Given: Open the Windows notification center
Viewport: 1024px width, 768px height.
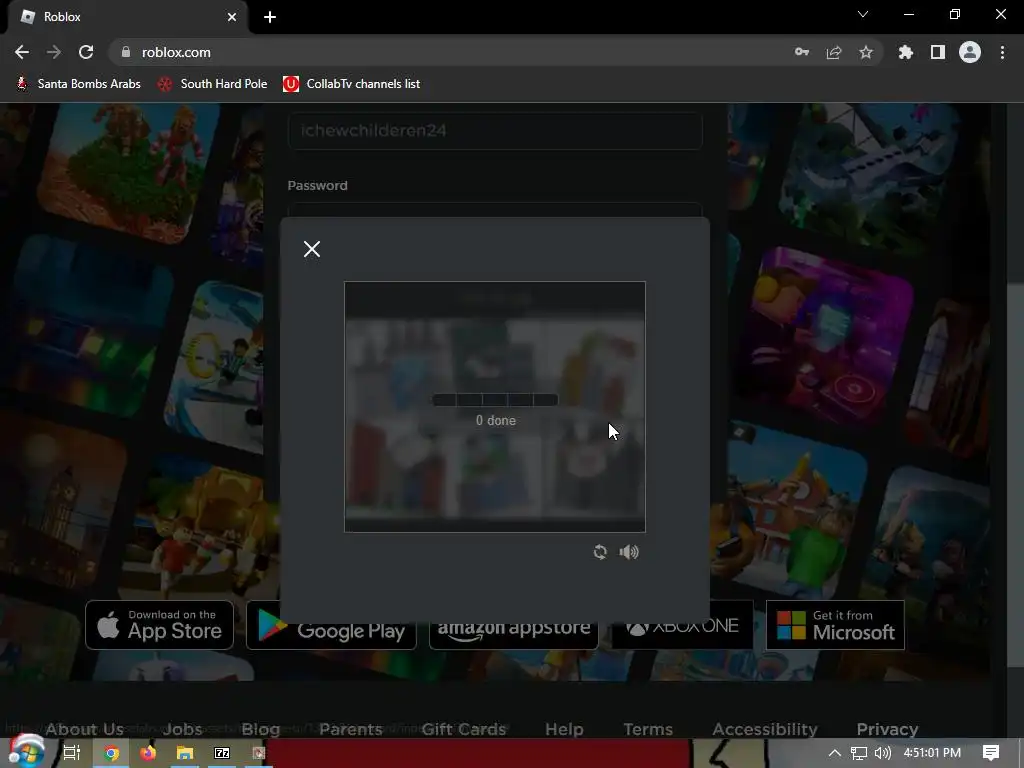Looking at the screenshot, I should (x=991, y=753).
